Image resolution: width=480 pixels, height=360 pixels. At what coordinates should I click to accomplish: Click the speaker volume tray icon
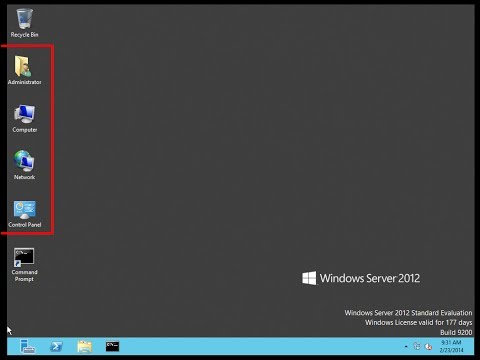429,347
